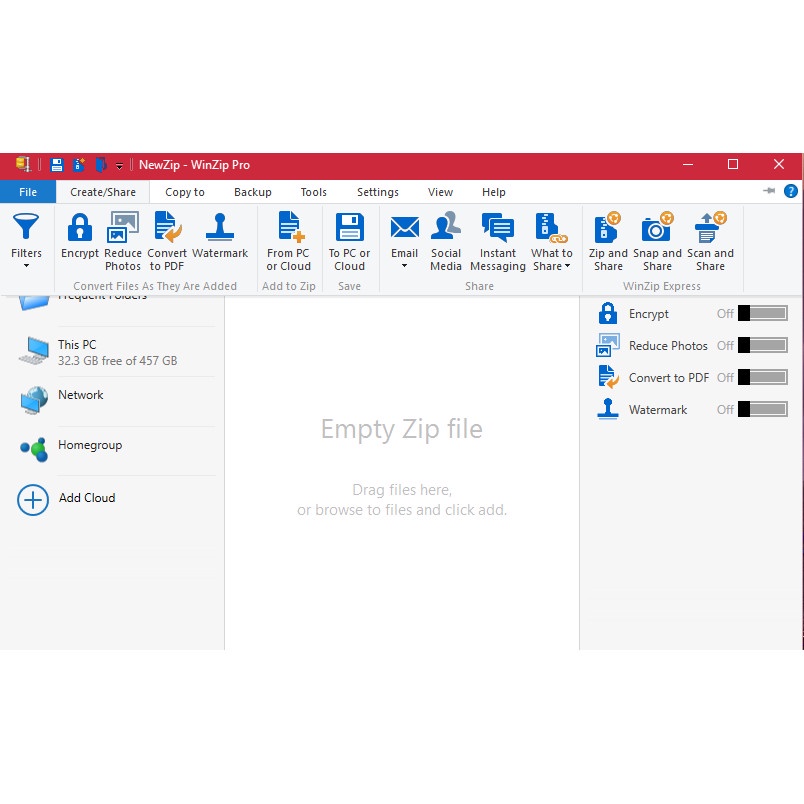Click the Add Cloud plus icon

click(x=33, y=499)
